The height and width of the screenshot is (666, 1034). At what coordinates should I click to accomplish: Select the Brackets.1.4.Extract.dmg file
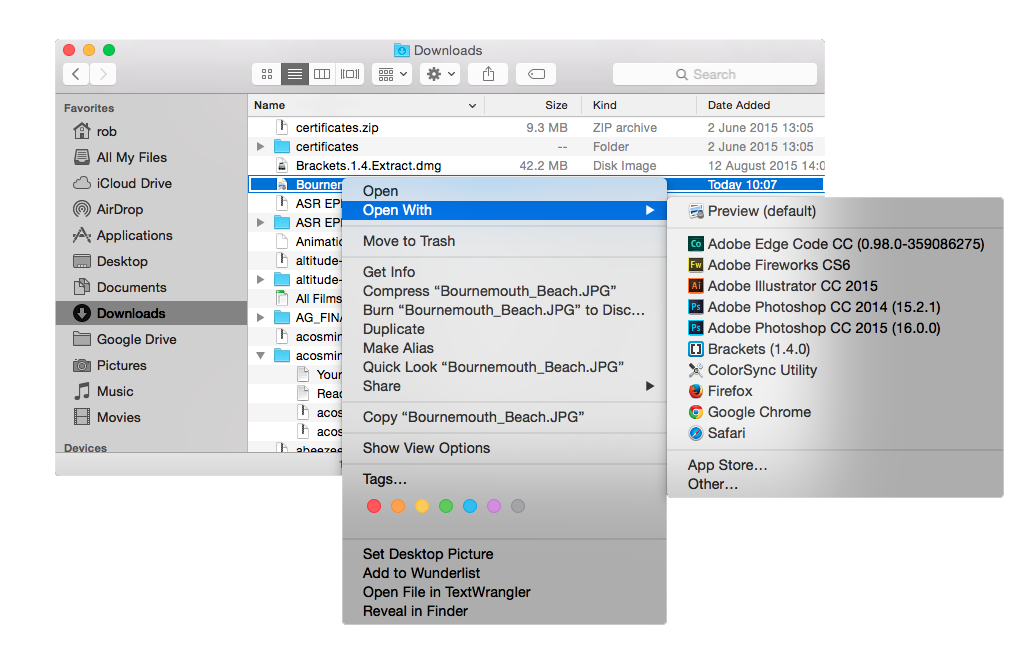click(536, 166)
